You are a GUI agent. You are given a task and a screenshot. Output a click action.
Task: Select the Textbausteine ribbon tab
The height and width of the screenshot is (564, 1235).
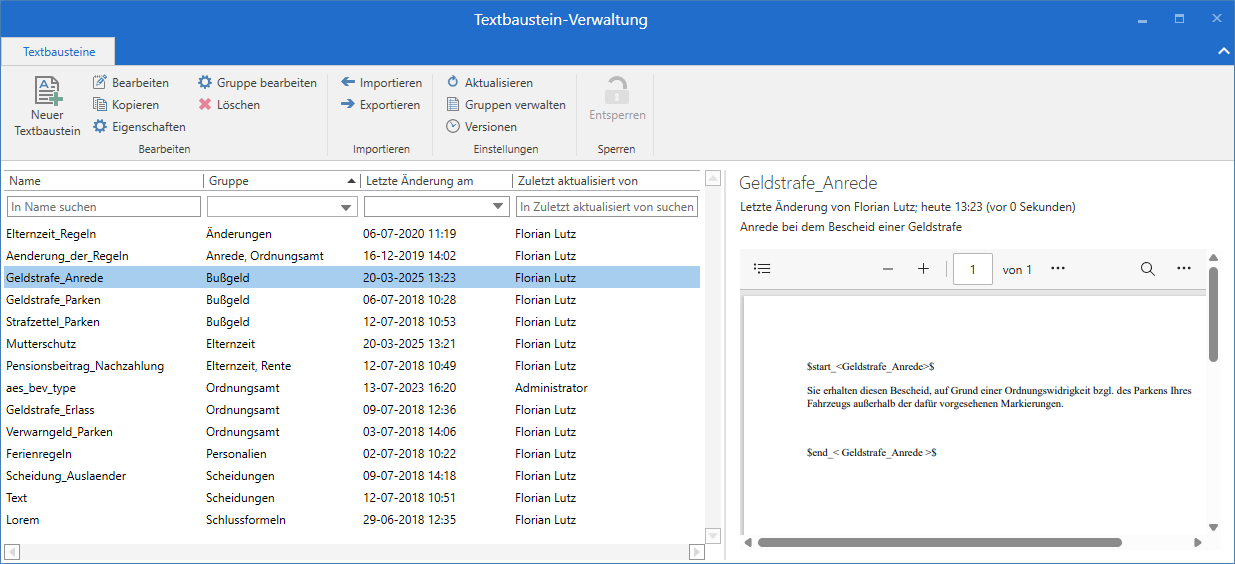(58, 50)
